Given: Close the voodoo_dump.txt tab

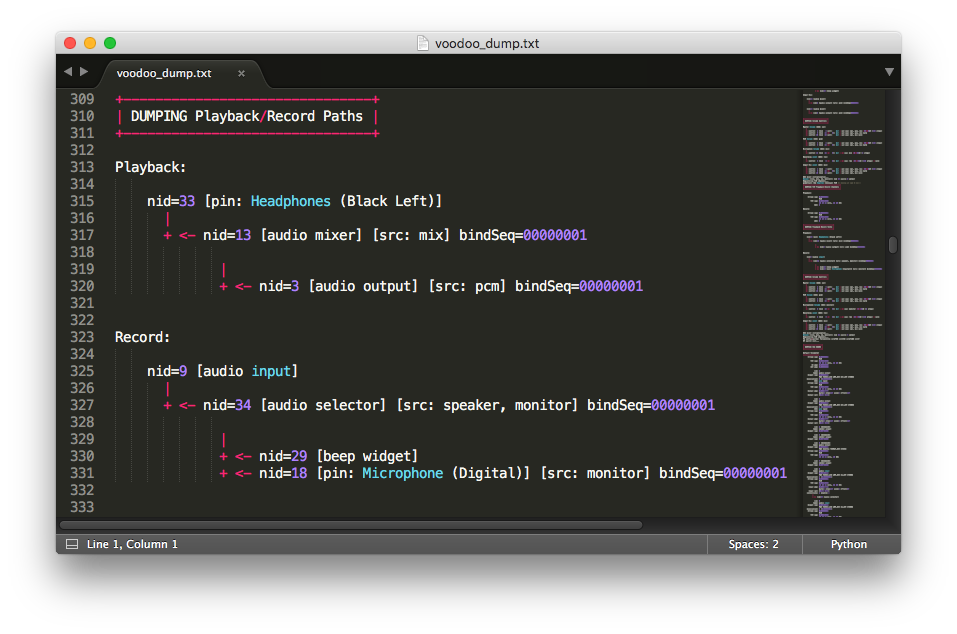Looking at the screenshot, I should click(x=241, y=73).
